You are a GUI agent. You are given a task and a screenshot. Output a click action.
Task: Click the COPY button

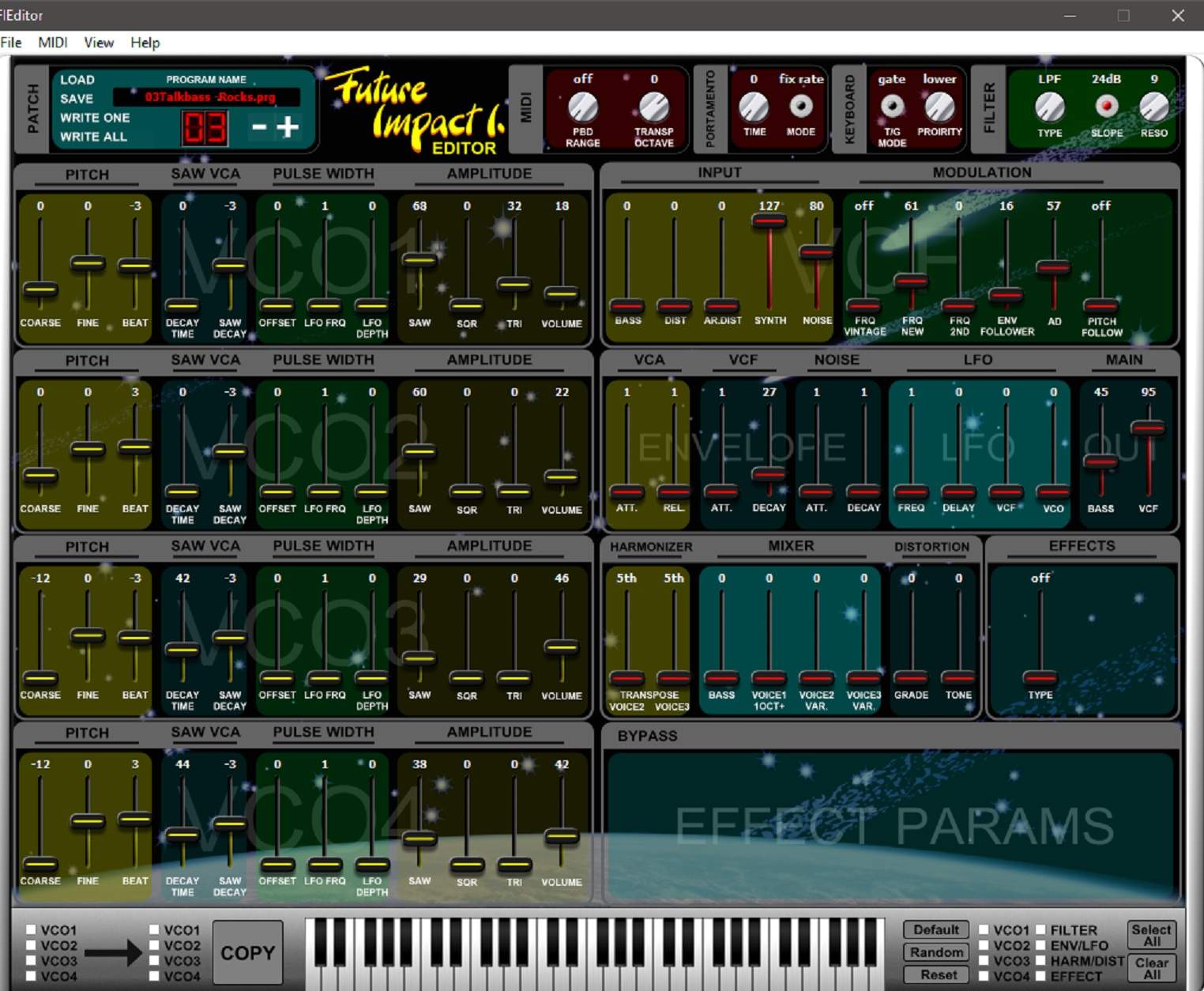tap(248, 952)
